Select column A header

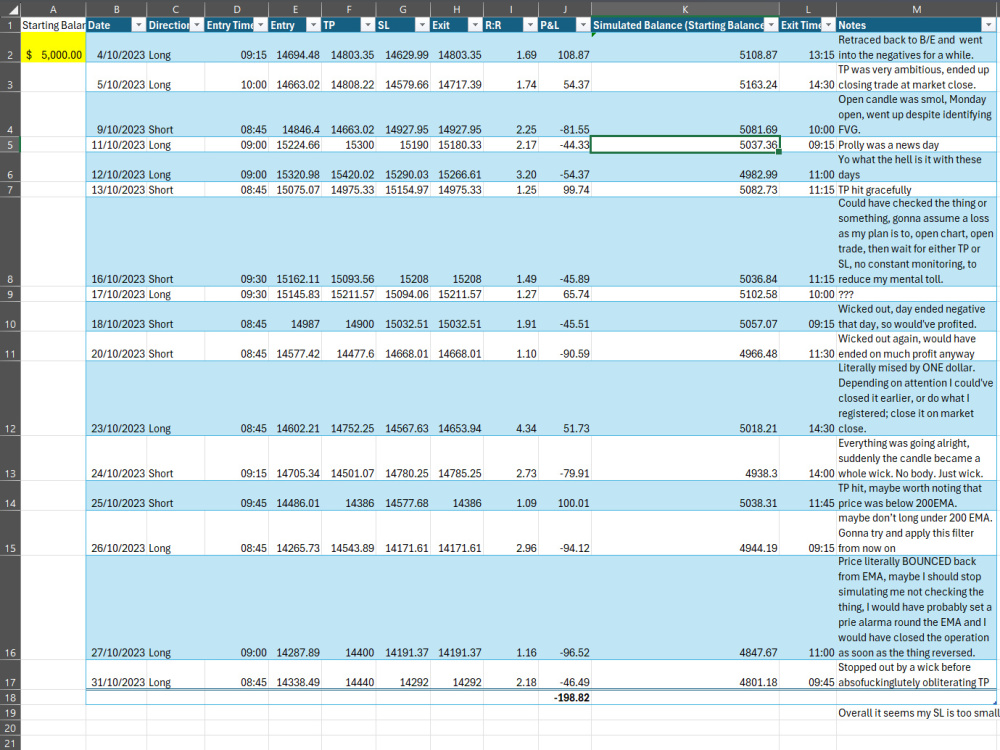pyautogui.click(x=53, y=9)
